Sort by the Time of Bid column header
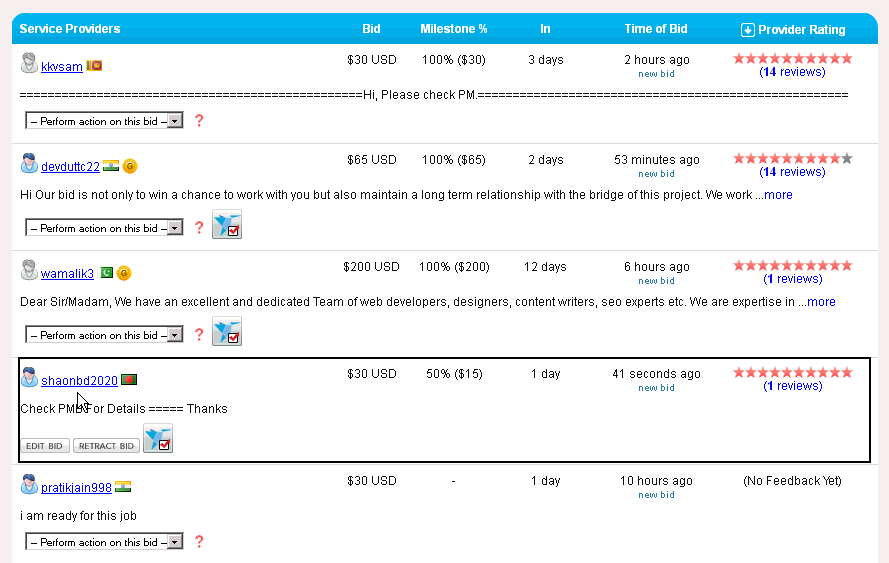Image resolution: width=889 pixels, height=563 pixels. (656, 29)
